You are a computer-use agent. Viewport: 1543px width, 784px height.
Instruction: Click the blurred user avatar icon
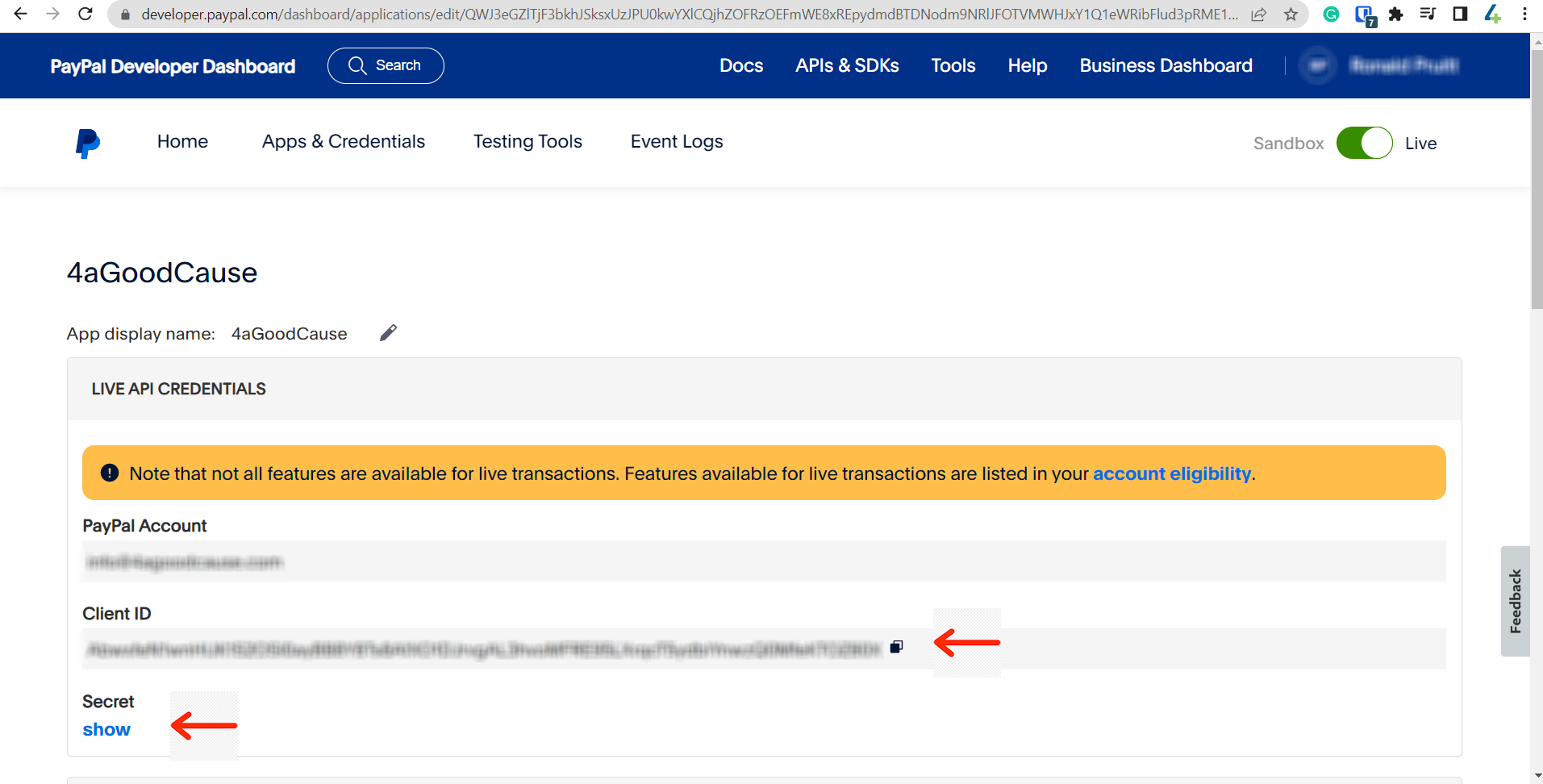1318,65
